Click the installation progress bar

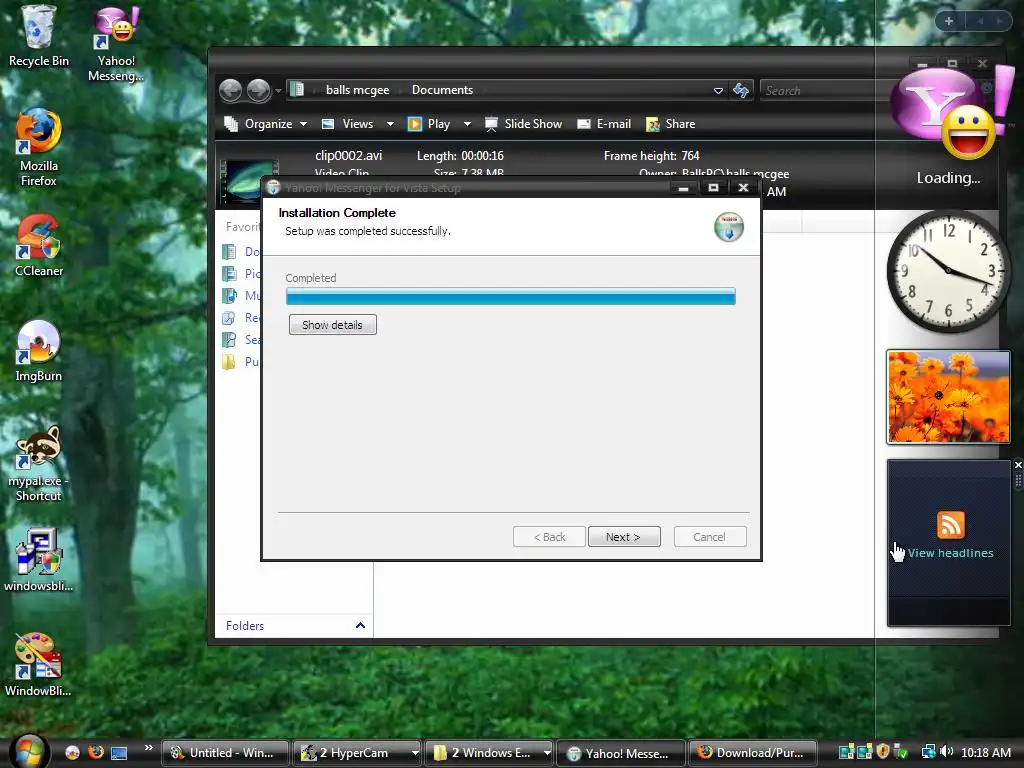pos(511,296)
